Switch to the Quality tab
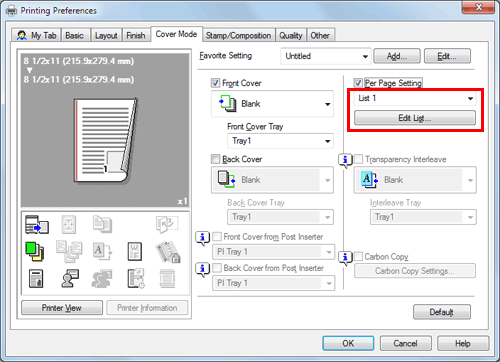This screenshot has width=500, height=362. point(291,35)
